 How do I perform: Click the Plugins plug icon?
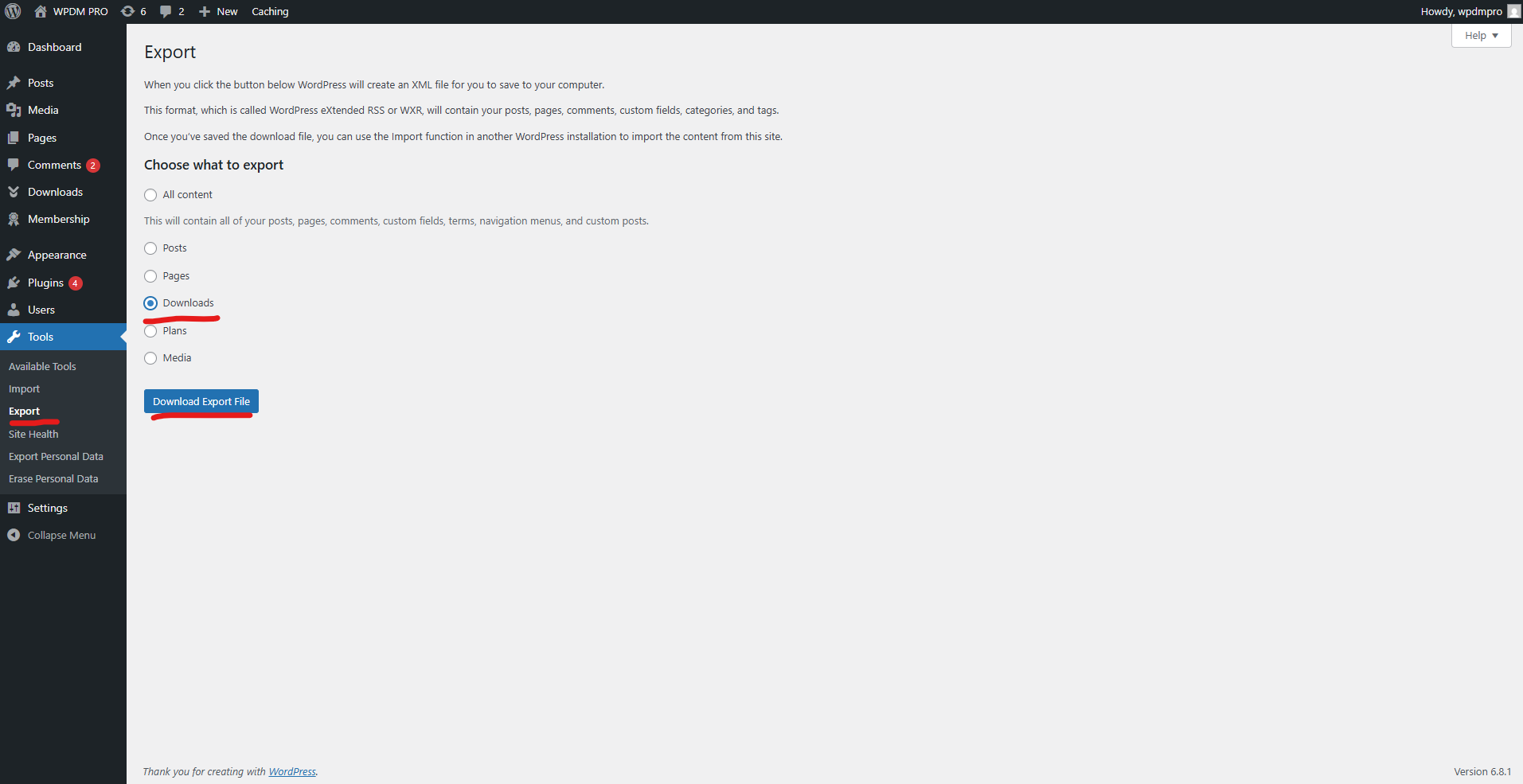click(x=14, y=283)
